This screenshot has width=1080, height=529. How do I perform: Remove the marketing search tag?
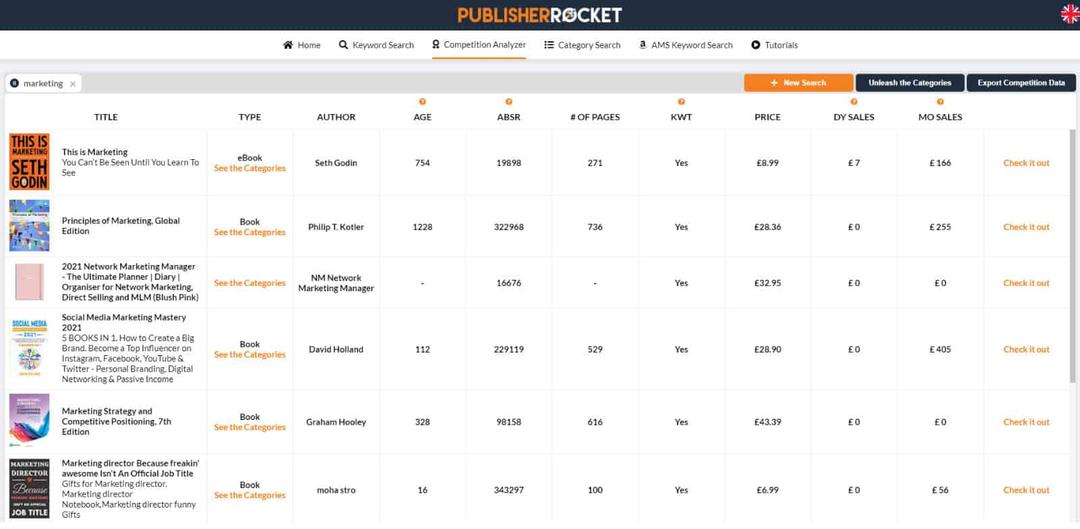[x=73, y=83]
